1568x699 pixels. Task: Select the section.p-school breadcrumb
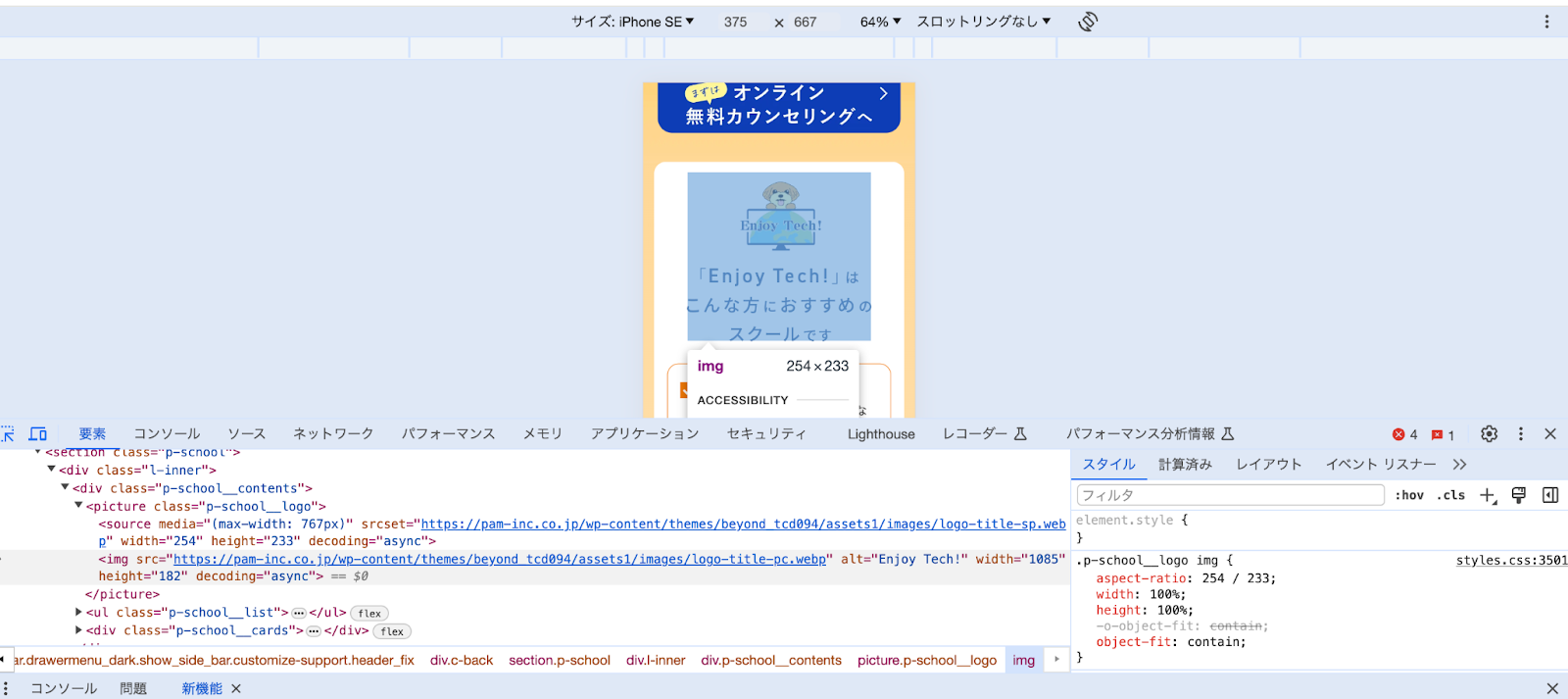[x=560, y=661]
